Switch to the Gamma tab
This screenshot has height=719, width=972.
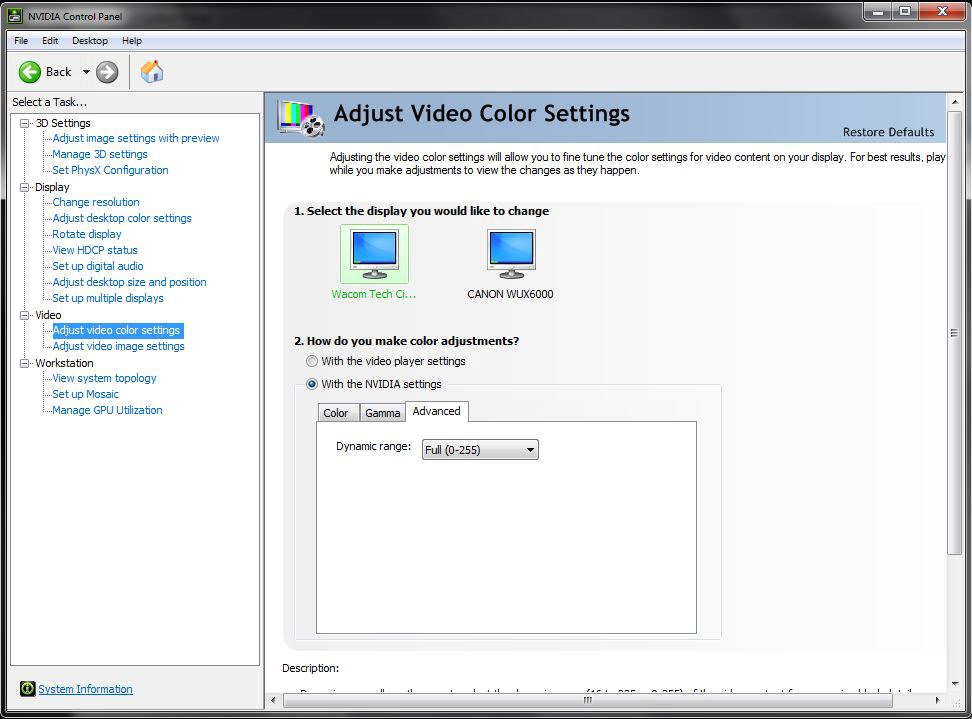(x=382, y=413)
